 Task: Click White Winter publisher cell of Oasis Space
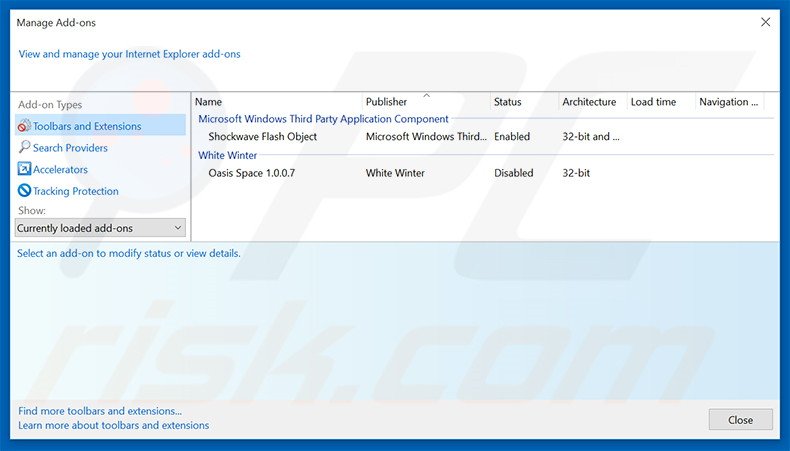pyautogui.click(x=395, y=173)
